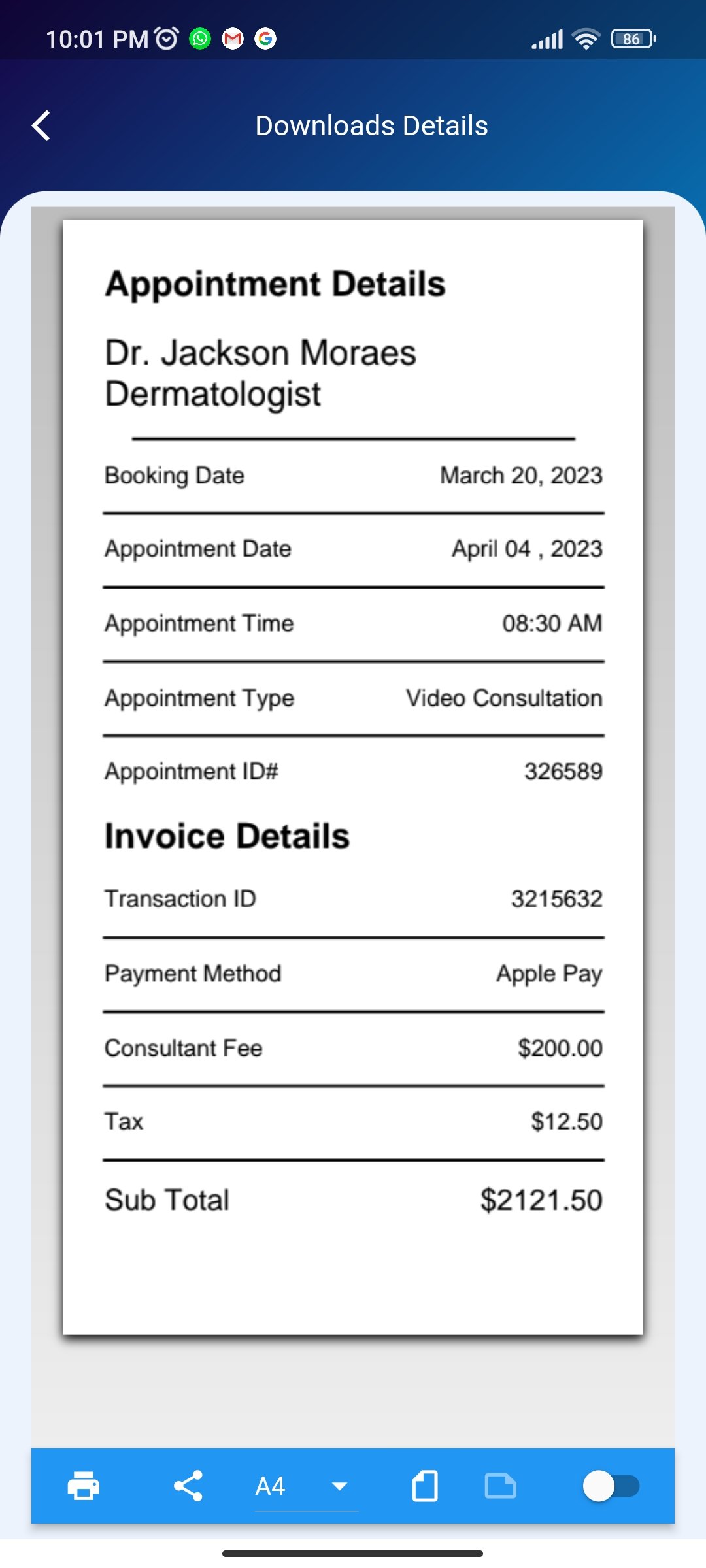This screenshot has width=706, height=1568.
Task: Tap the back arrow icon
Action: 41,125
